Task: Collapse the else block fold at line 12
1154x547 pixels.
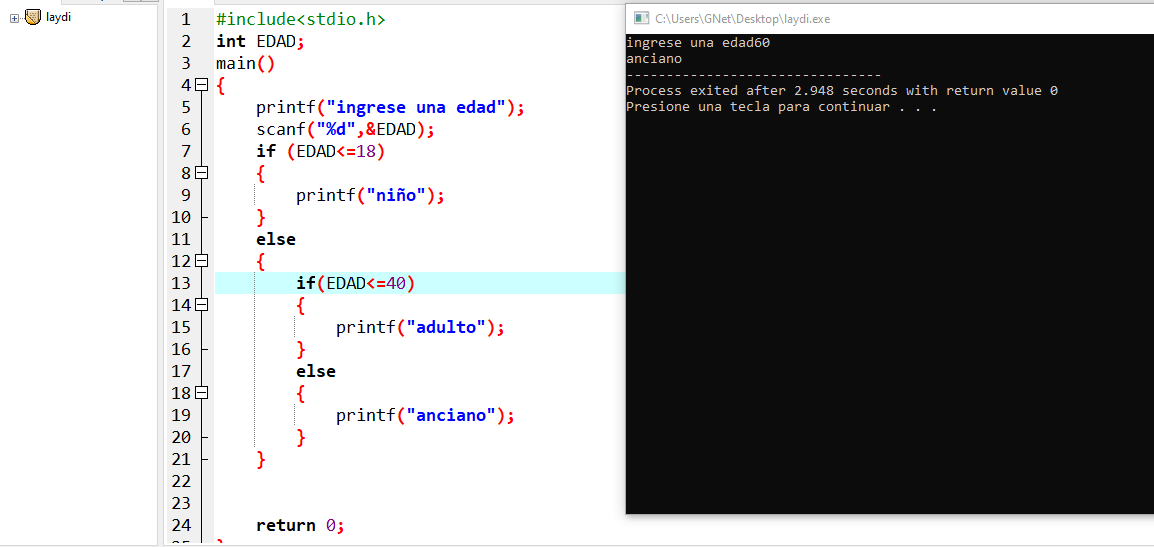Action: [202, 261]
